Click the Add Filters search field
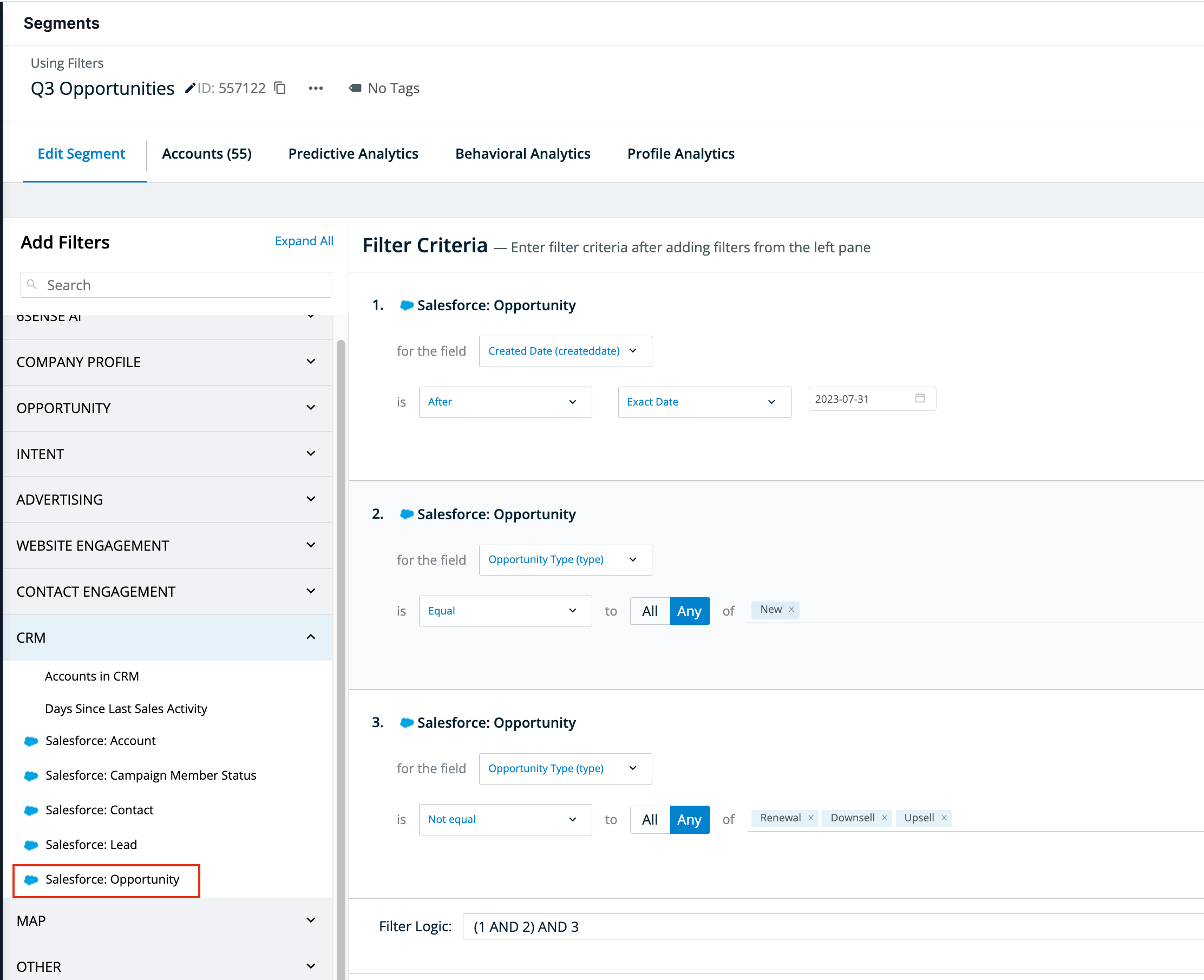The height and width of the screenshot is (980, 1204). click(175, 284)
